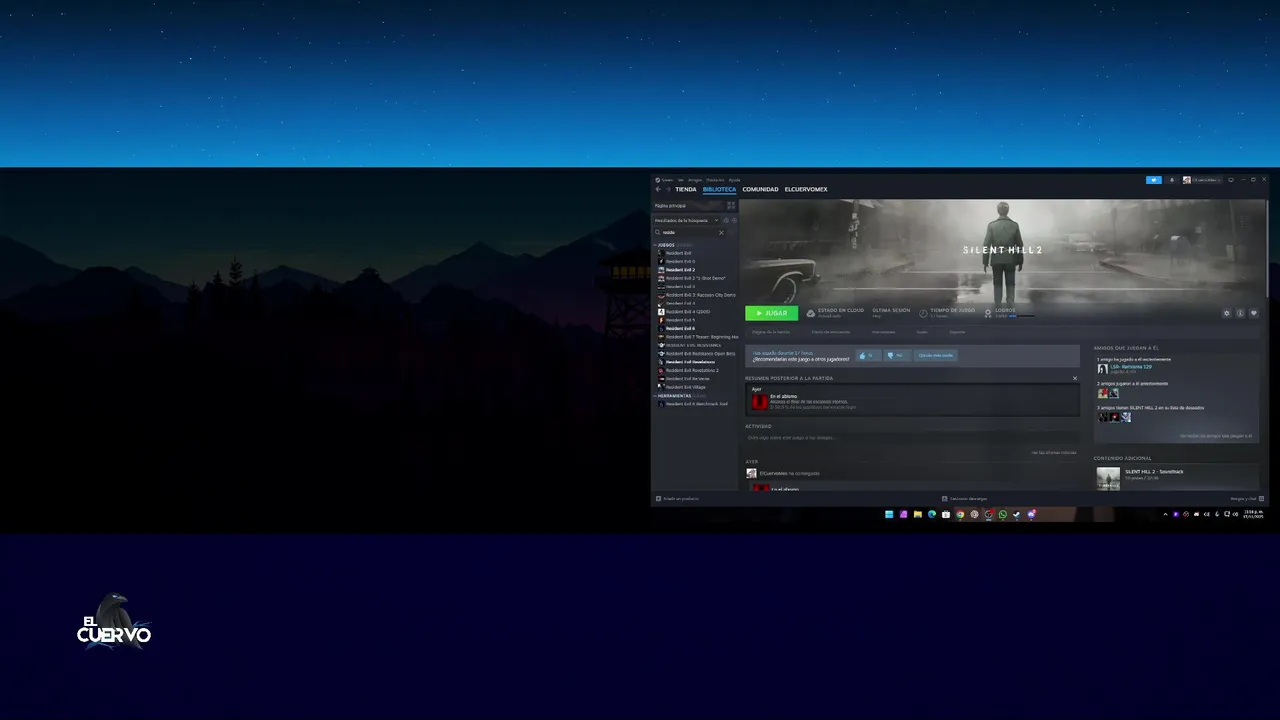The image size is (1280, 720).
Task: Open the WhatsApp icon on taskbar
Action: pos(1003,514)
